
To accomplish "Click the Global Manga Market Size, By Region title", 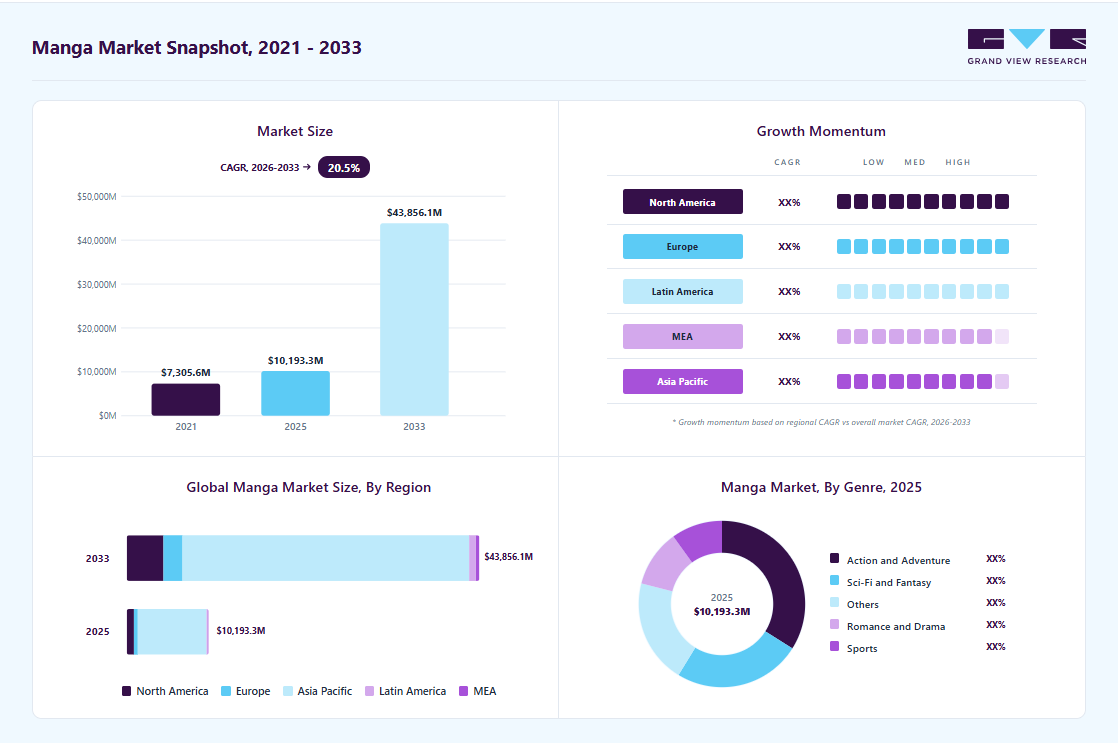I will coord(309,487).
